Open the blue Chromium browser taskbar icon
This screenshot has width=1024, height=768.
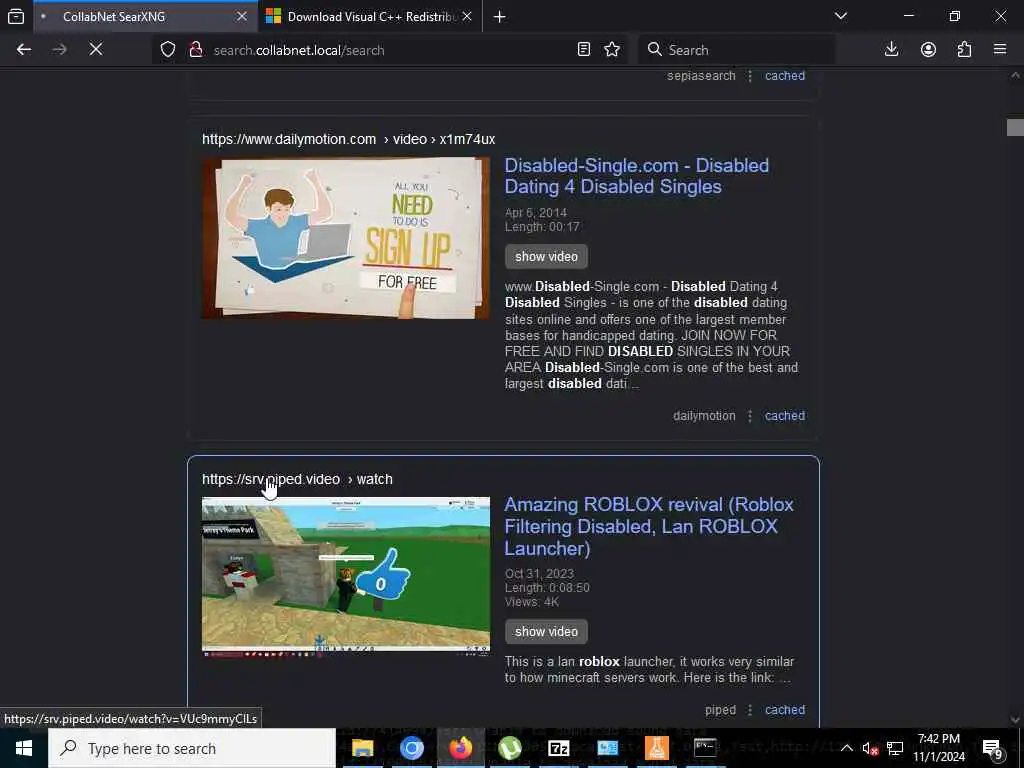(x=411, y=748)
